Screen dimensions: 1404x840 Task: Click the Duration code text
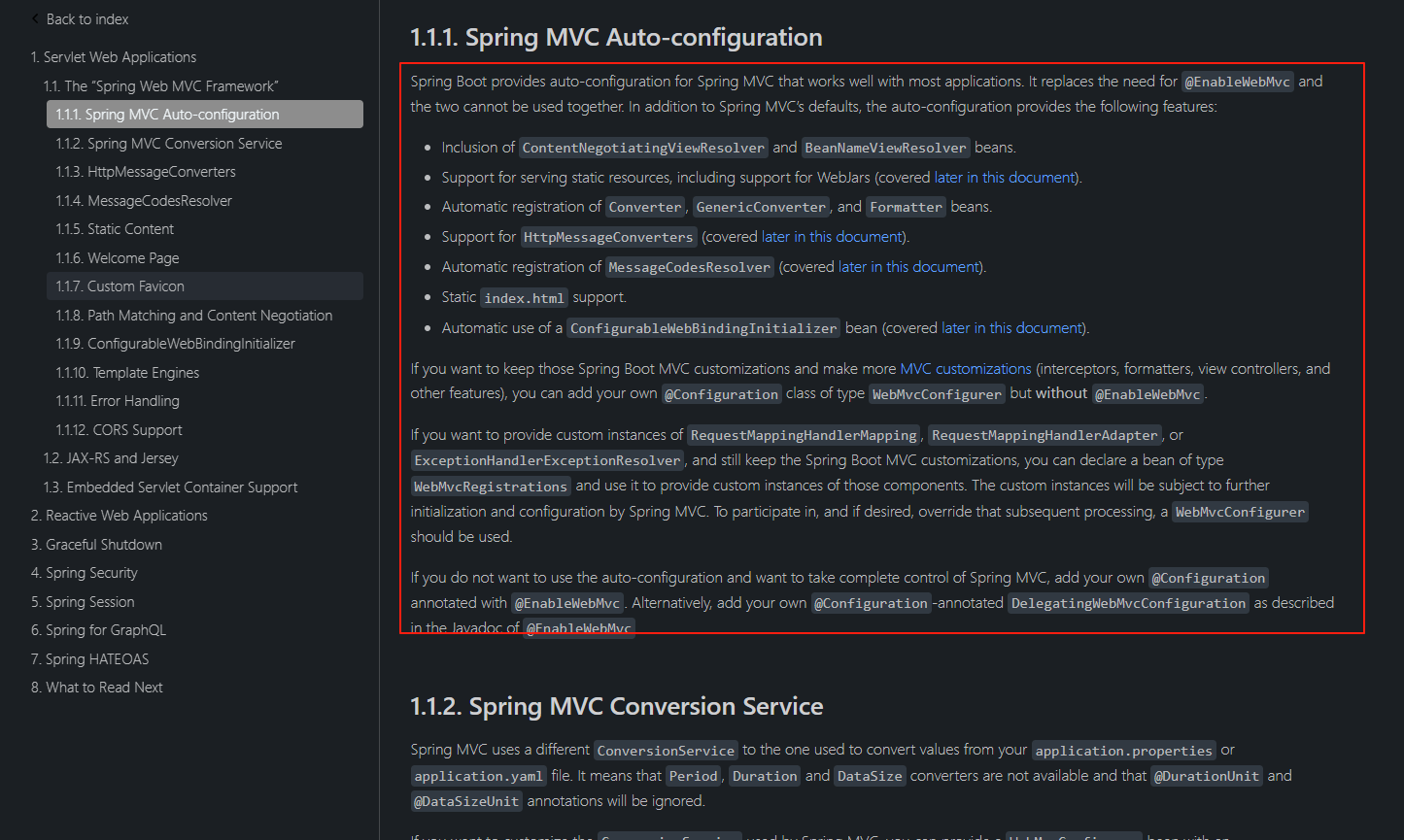[x=764, y=777]
